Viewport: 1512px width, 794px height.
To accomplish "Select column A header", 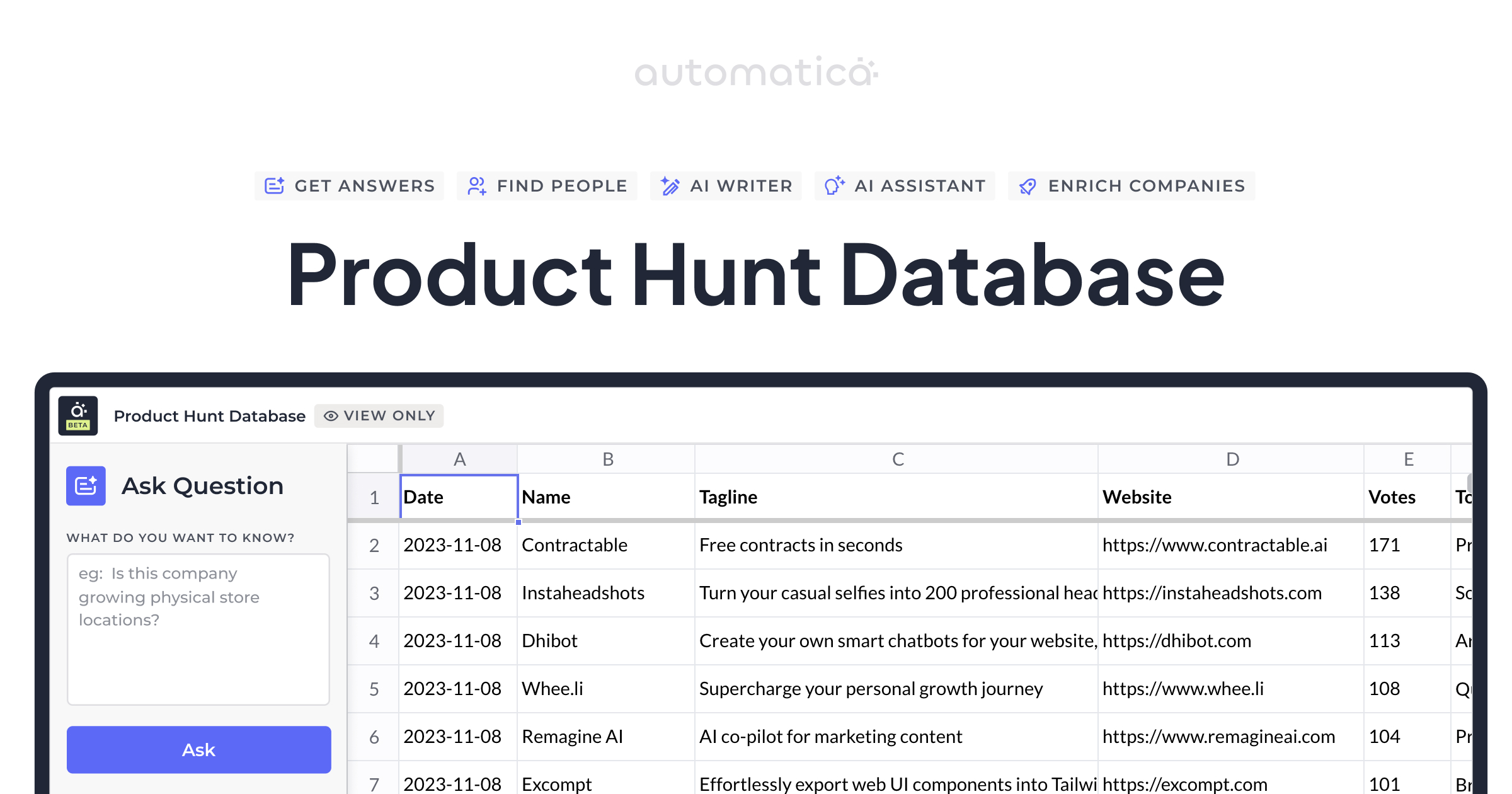I will (x=459, y=459).
